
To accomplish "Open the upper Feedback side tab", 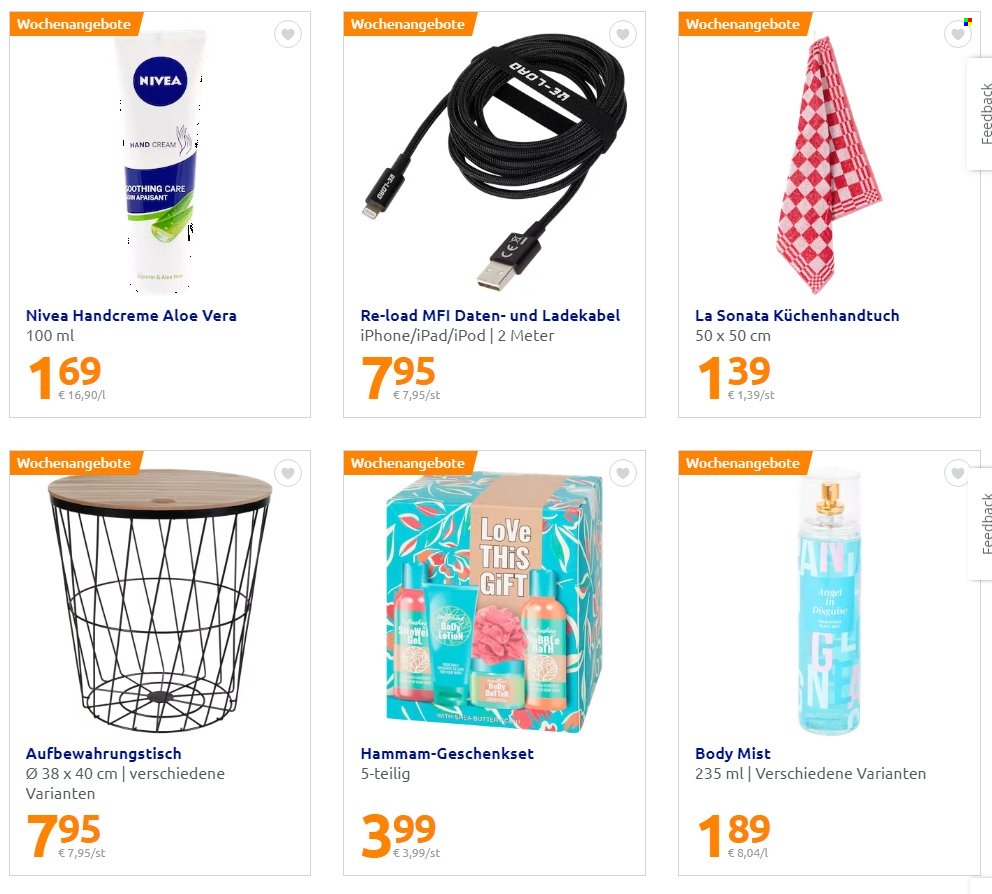I will pos(983,114).
